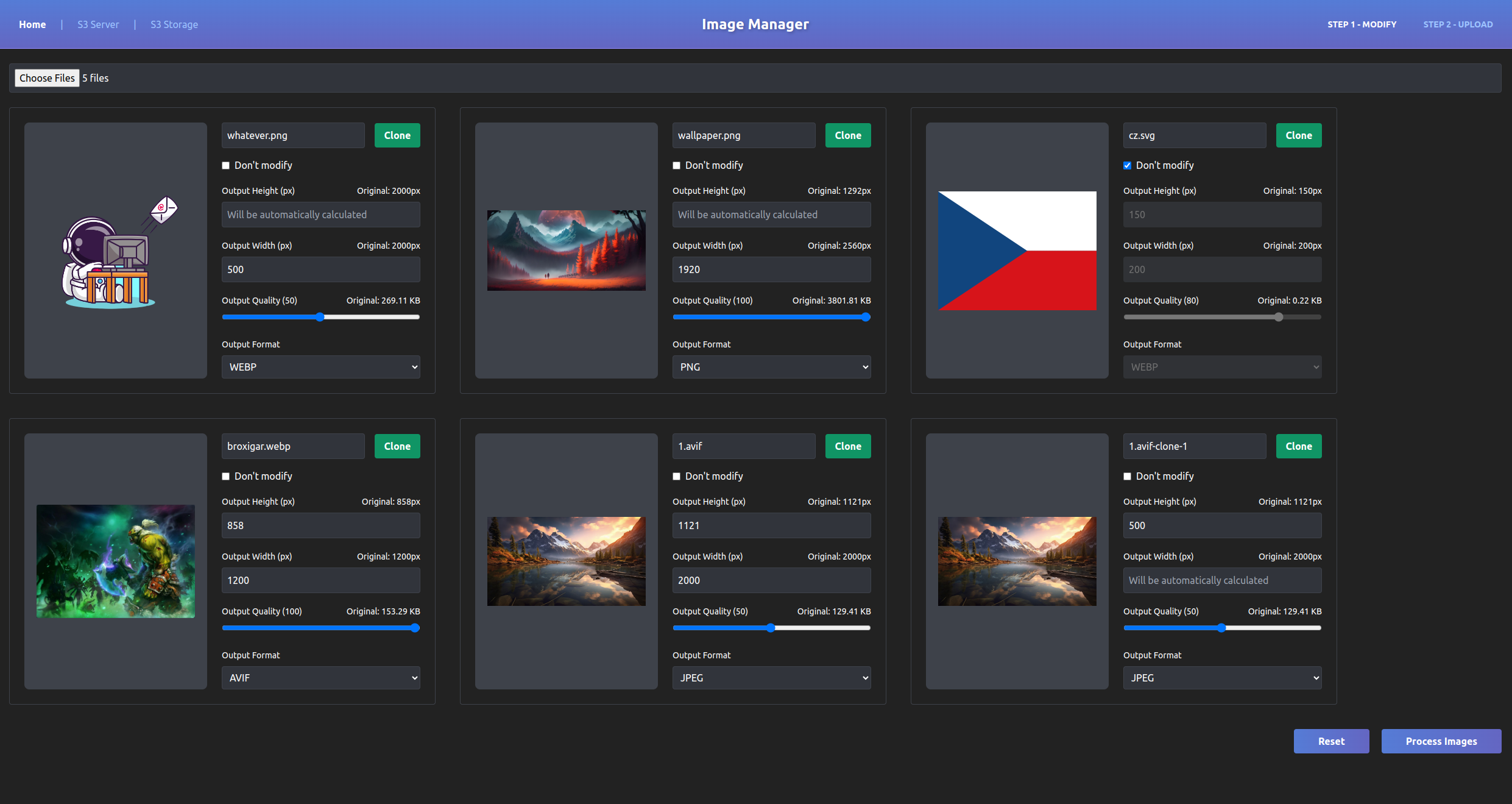Click the wallpaper.png mountain thumbnail
The width and height of the screenshot is (1512, 804).
[x=566, y=251]
